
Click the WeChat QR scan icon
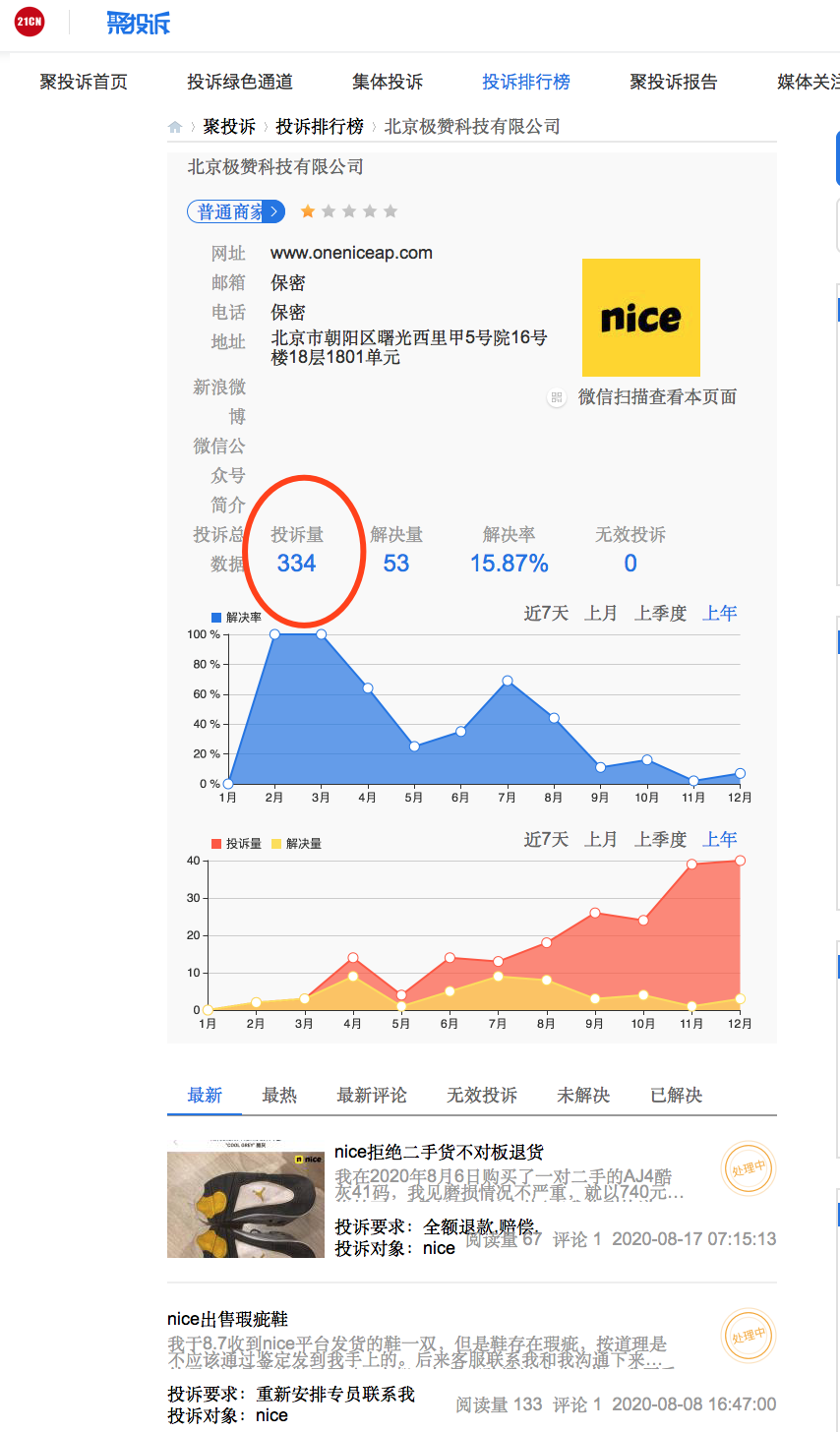click(557, 397)
